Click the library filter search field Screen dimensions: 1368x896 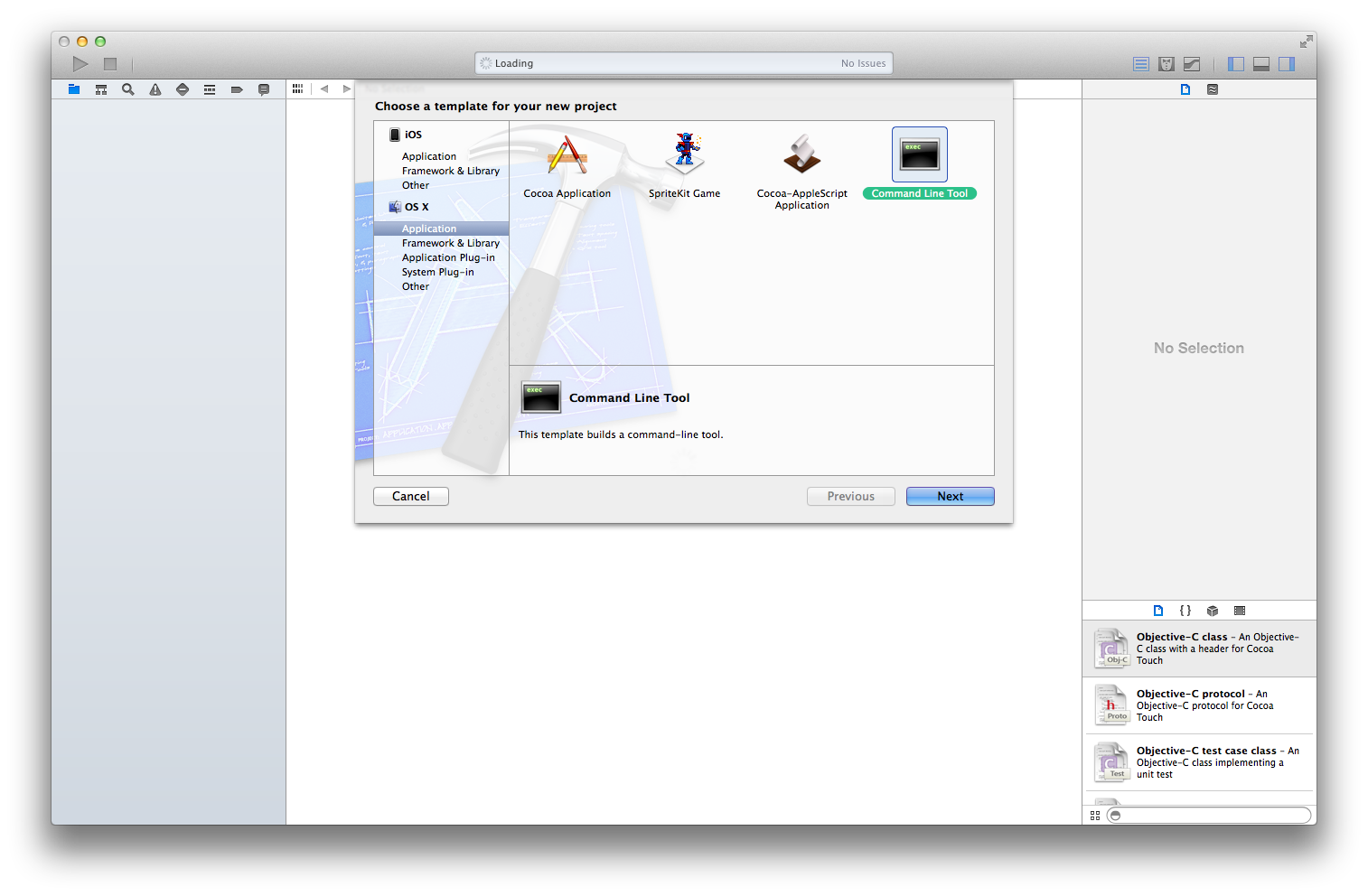[1209, 816]
